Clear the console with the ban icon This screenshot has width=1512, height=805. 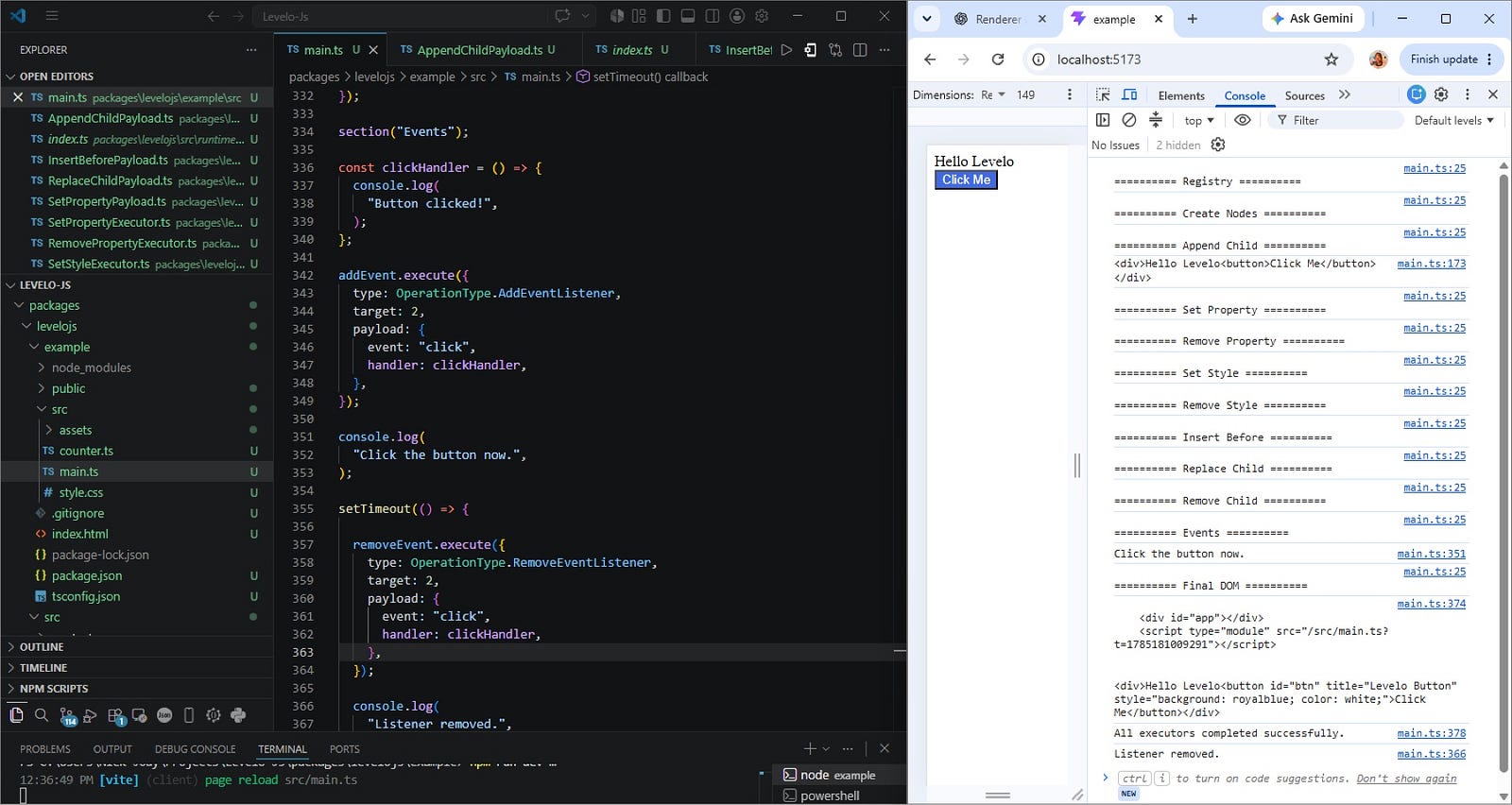coord(1129,120)
